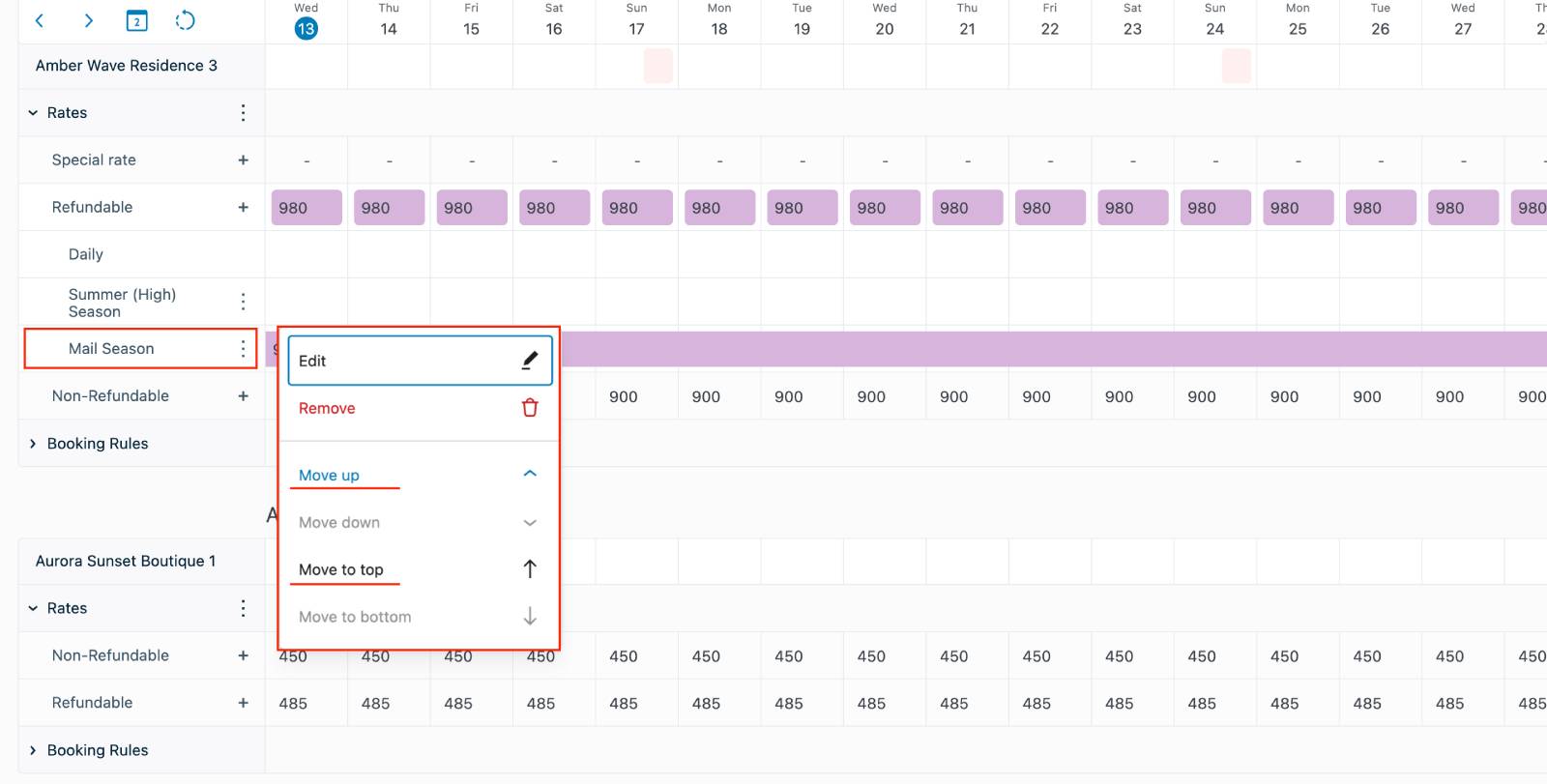
Task: Click the Special rate dash under Fri 15
Action: (x=472, y=160)
